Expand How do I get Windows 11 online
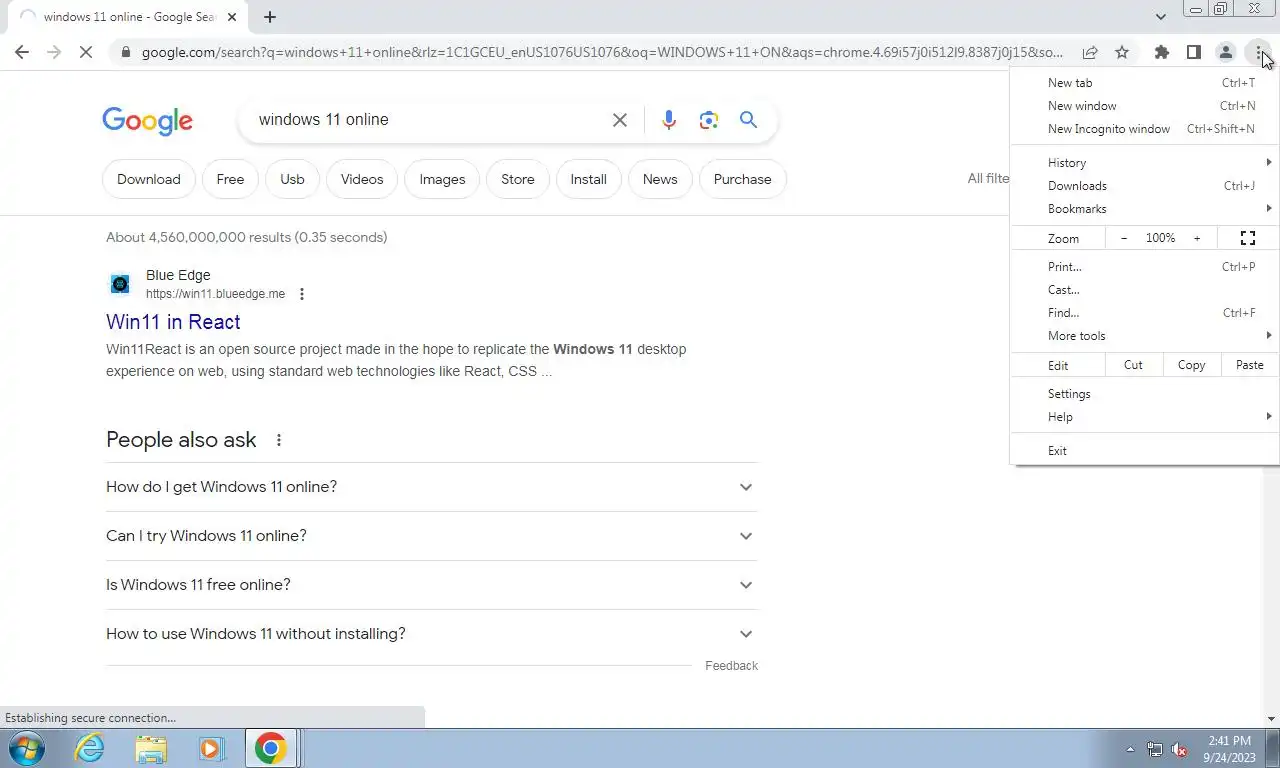 (432, 487)
